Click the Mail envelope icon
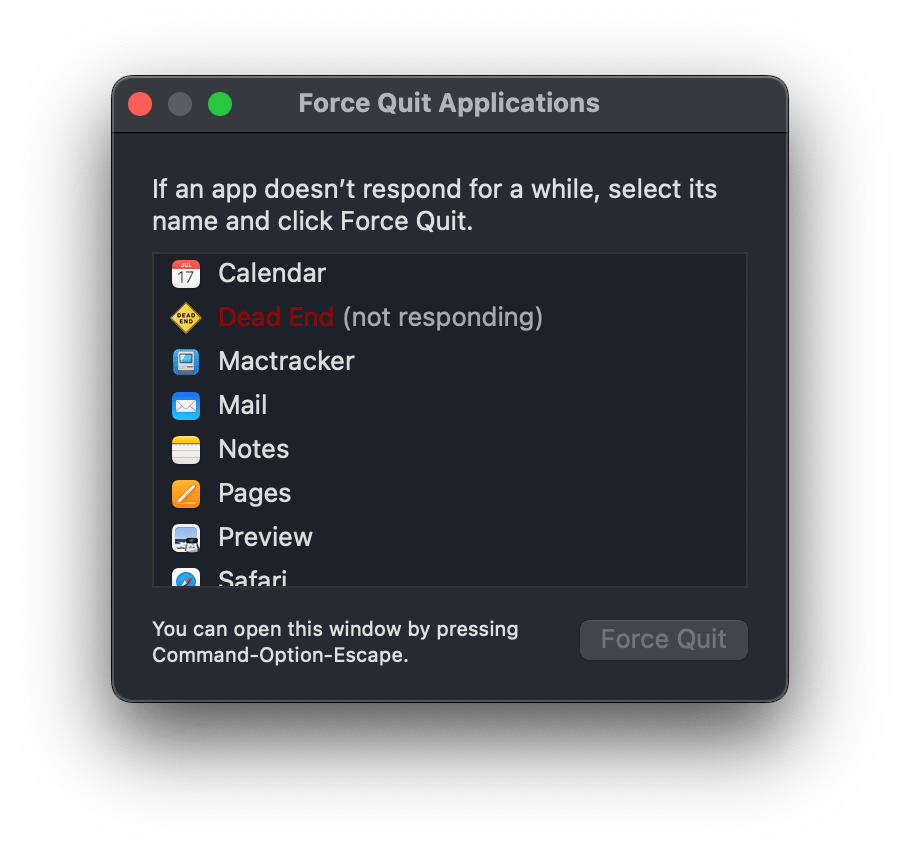This screenshot has width=900, height=850. tap(186, 405)
